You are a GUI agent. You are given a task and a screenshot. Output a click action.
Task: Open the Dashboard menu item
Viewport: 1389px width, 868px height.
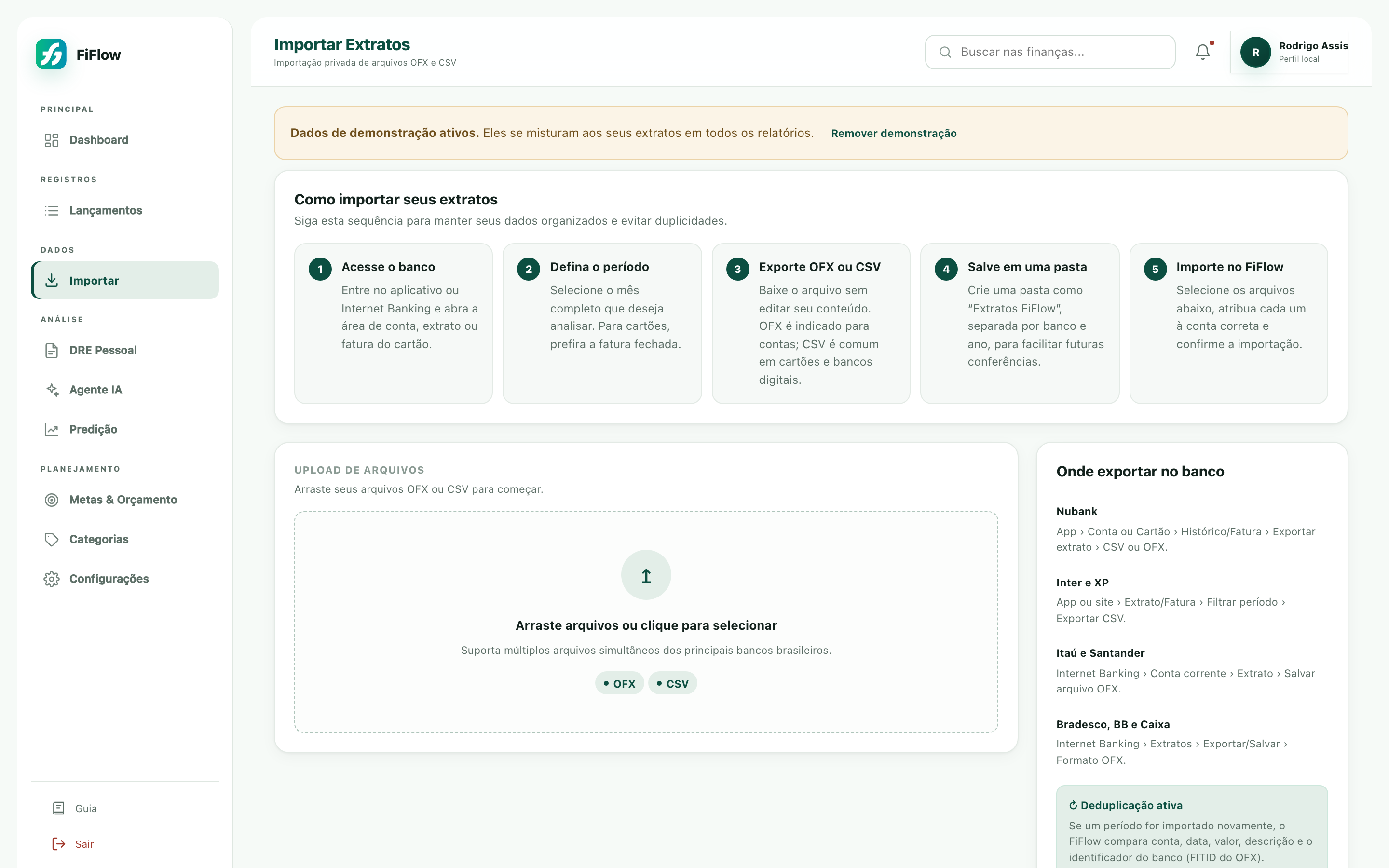(x=125, y=140)
